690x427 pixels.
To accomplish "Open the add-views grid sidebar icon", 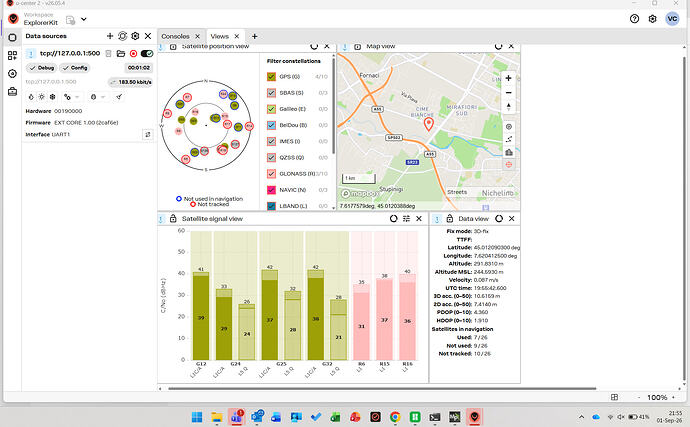I will pyautogui.click(x=12, y=55).
